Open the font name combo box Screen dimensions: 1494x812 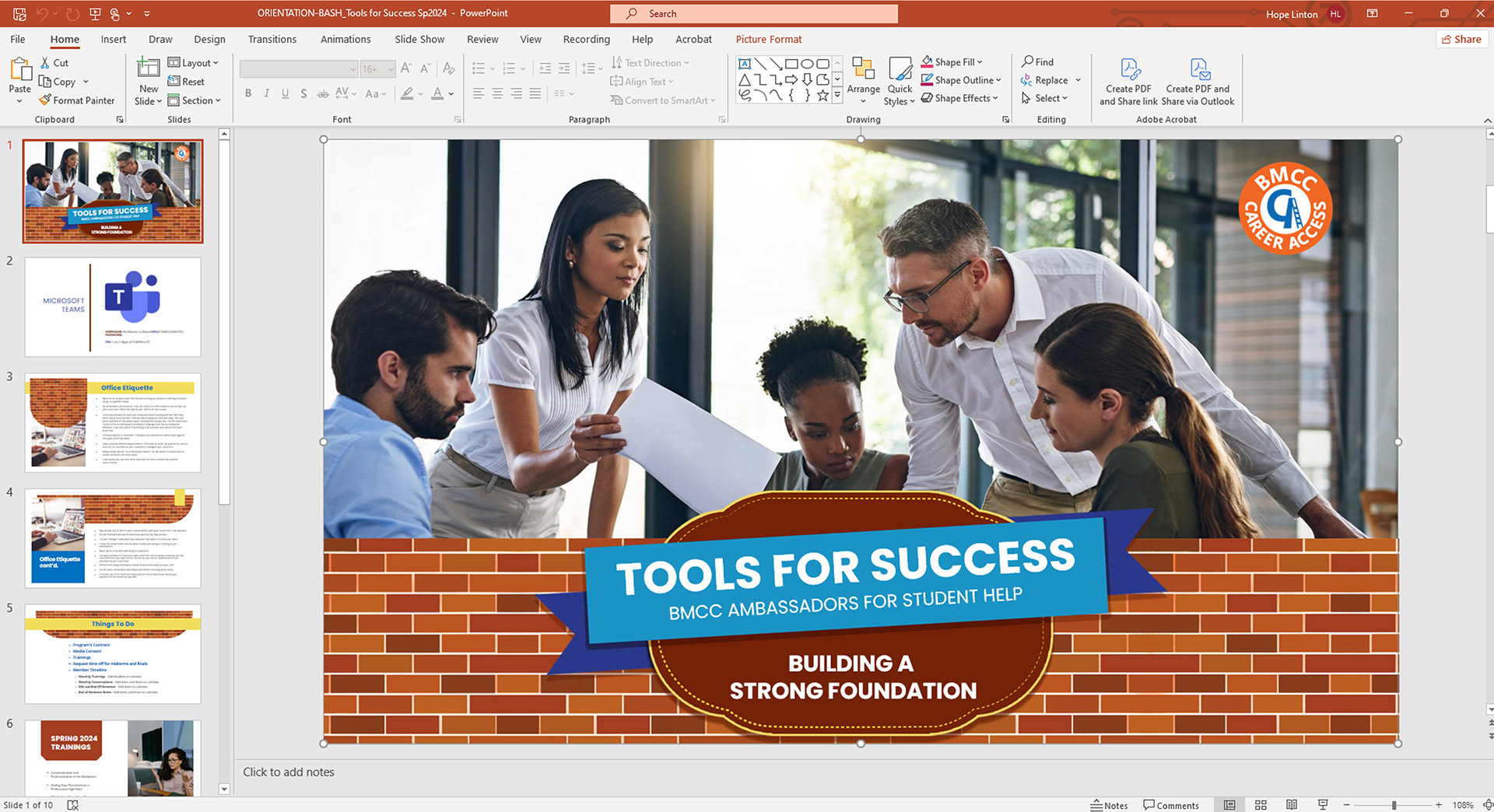(299, 69)
